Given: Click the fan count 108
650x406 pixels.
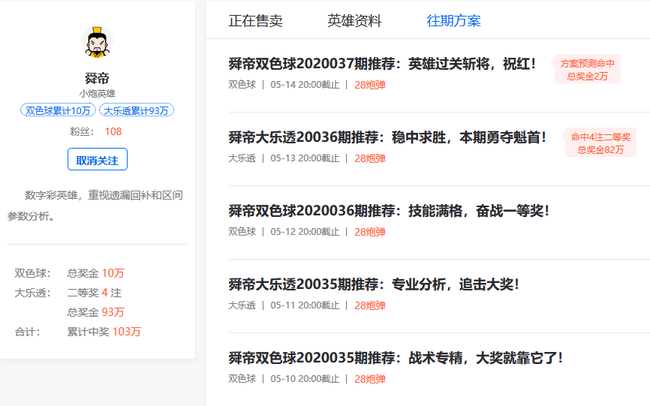Looking at the screenshot, I should [113, 132].
